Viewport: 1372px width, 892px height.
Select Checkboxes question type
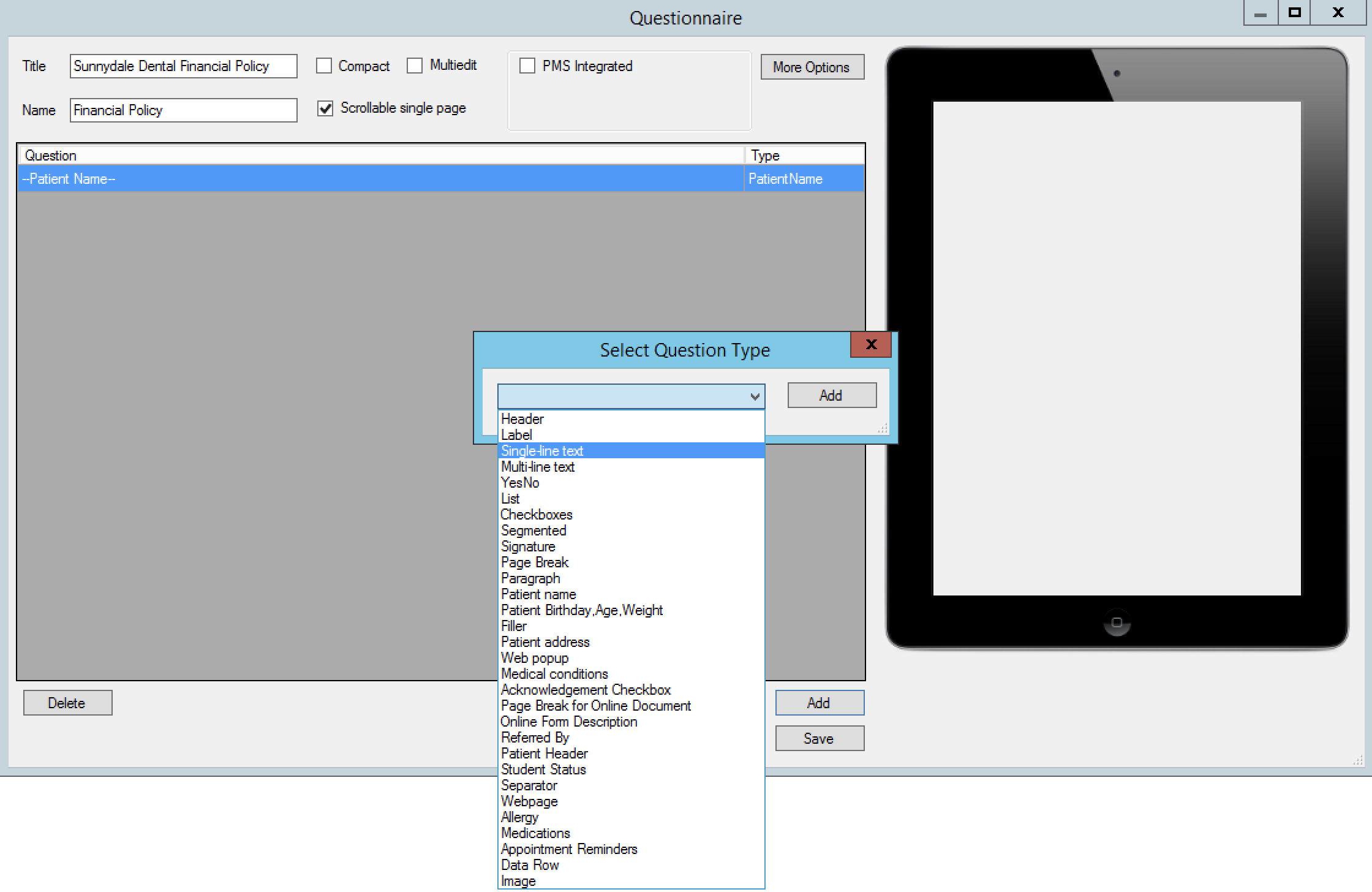point(631,515)
